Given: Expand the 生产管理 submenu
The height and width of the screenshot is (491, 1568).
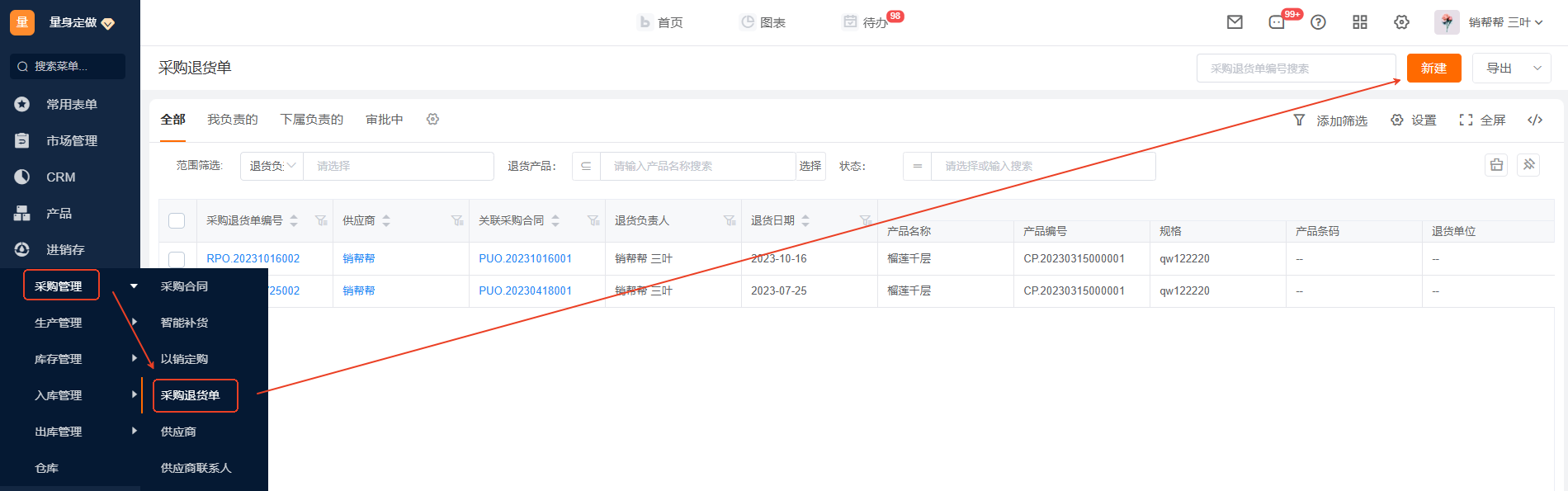Looking at the screenshot, I should [x=134, y=322].
